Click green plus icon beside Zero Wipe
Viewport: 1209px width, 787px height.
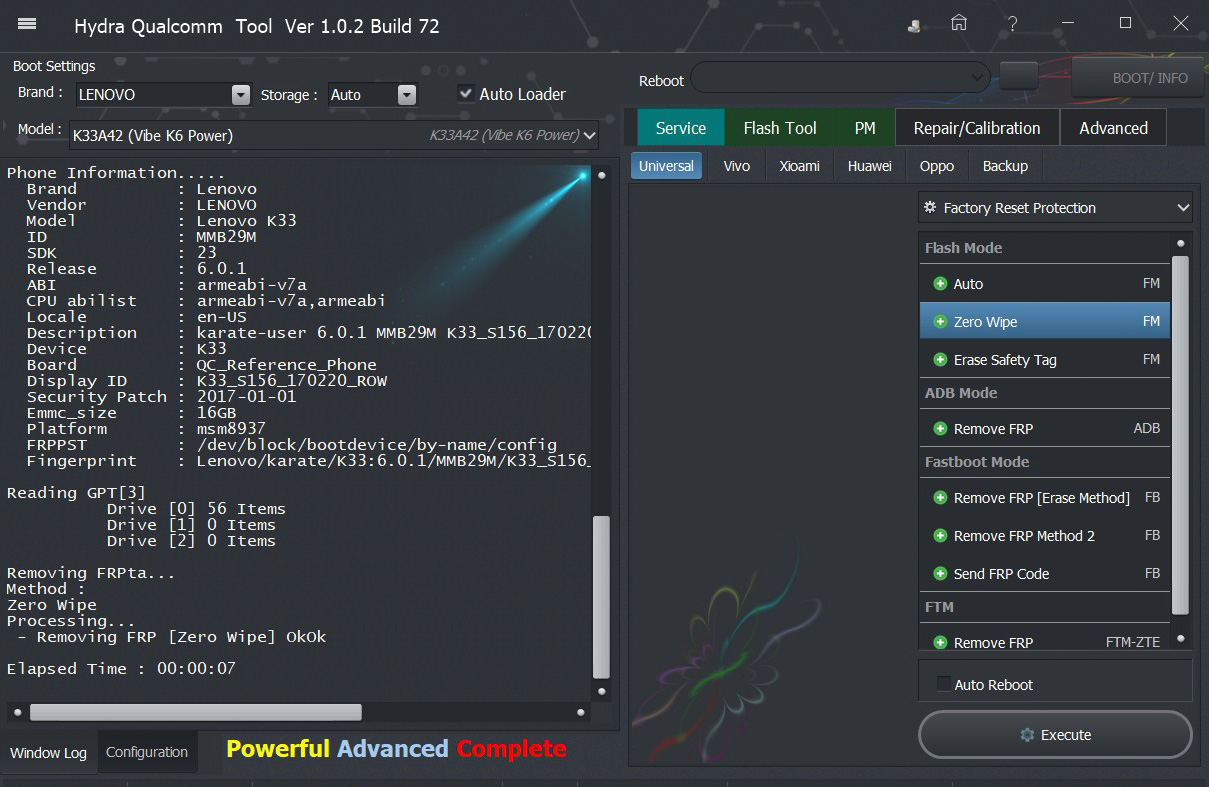coord(940,322)
